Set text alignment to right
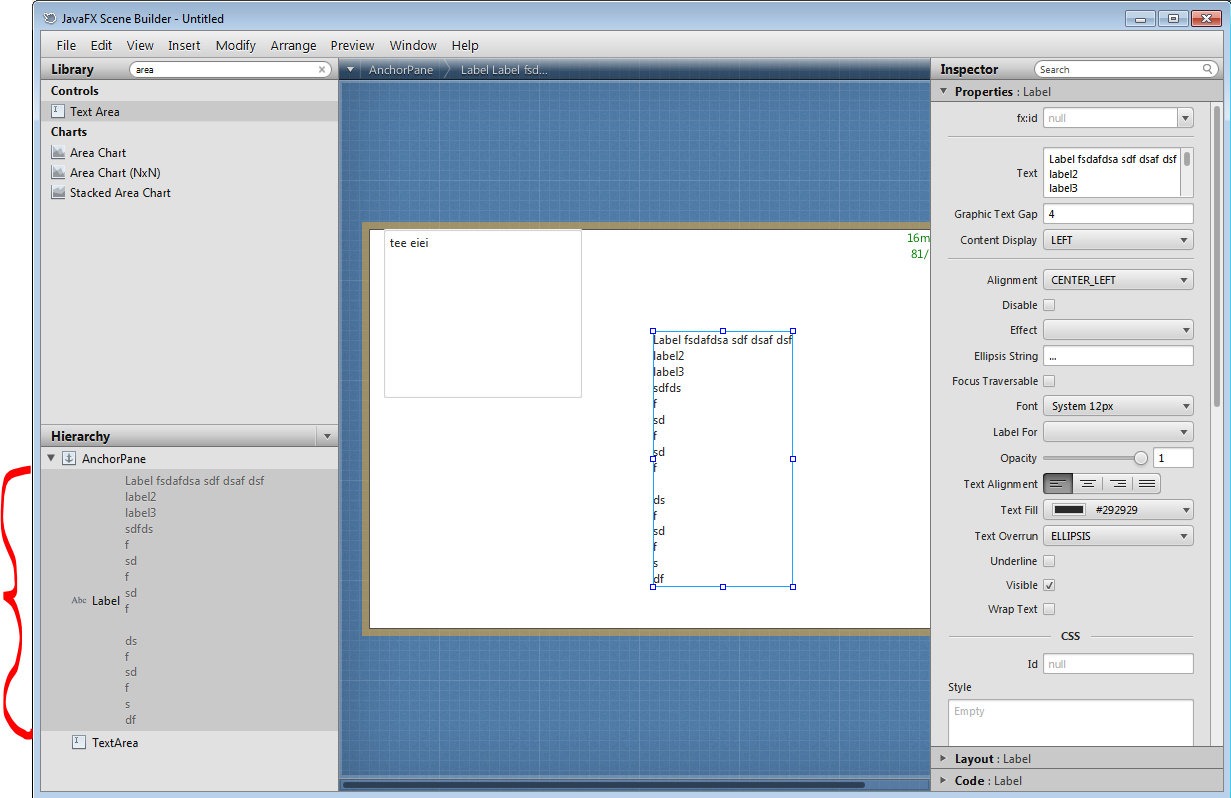This screenshot has width=1231, height=798. (x=1117, y=484)
